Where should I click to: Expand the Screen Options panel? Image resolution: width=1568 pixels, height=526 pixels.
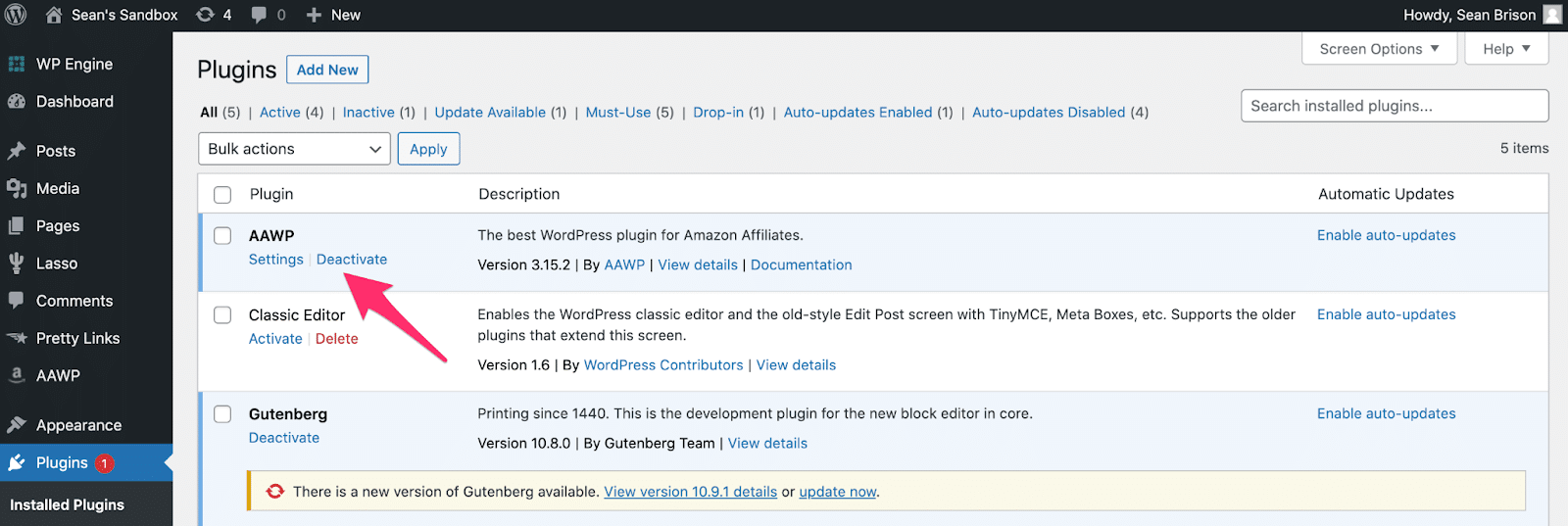[x=1379, y=49]
